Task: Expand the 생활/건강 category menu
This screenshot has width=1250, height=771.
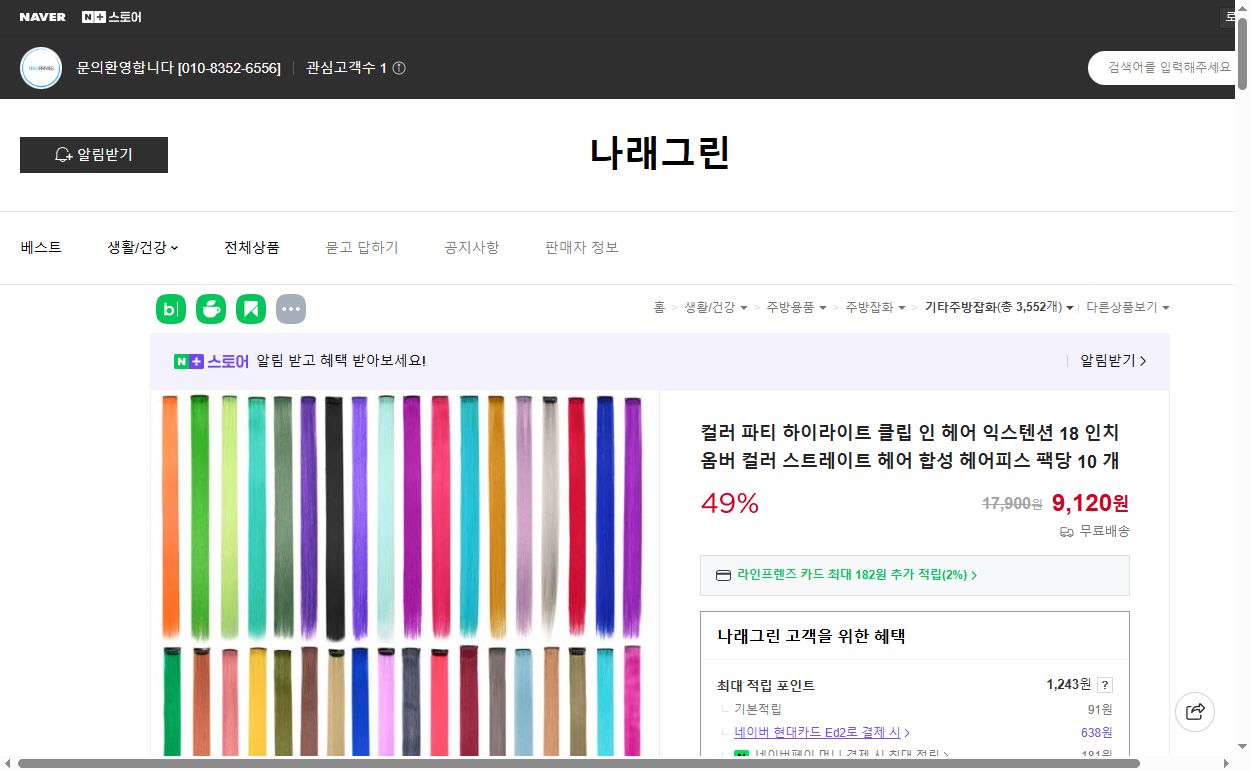Action: (x=142, y=247)
